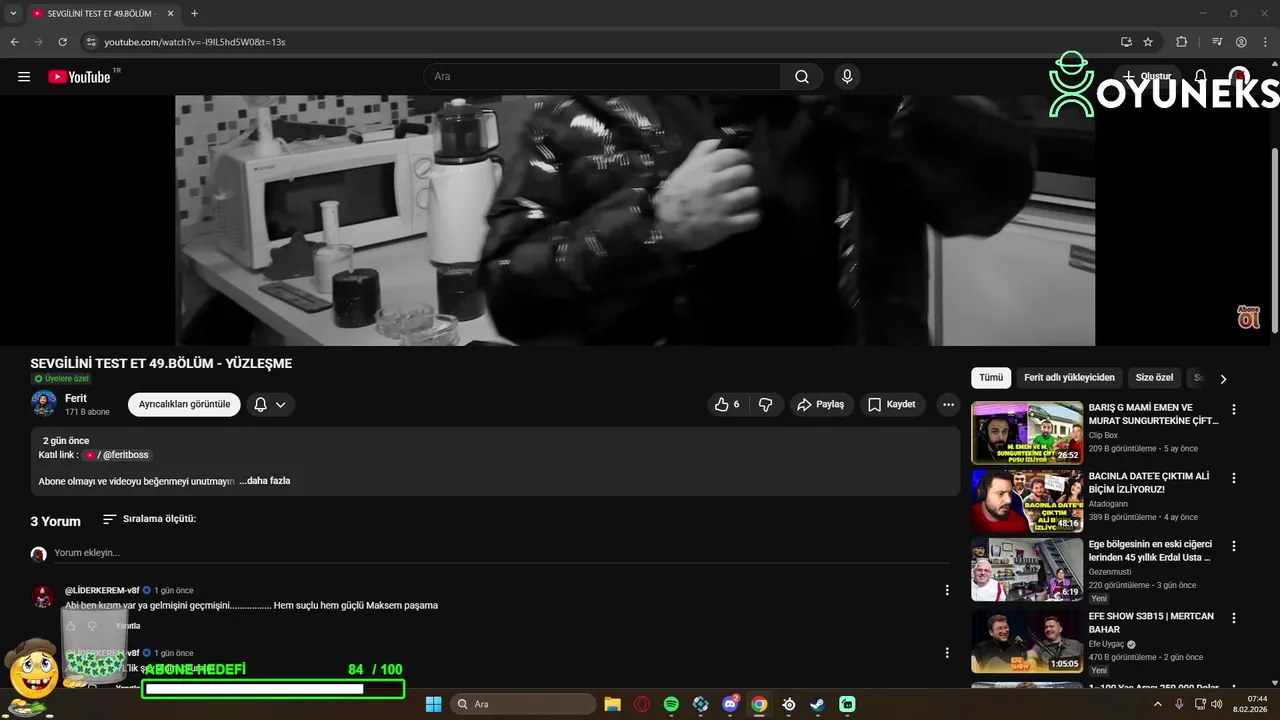Viewport: 1280px width, 720px height.
Task: Go back with the browser back arrow
Action: click(14, 42)
